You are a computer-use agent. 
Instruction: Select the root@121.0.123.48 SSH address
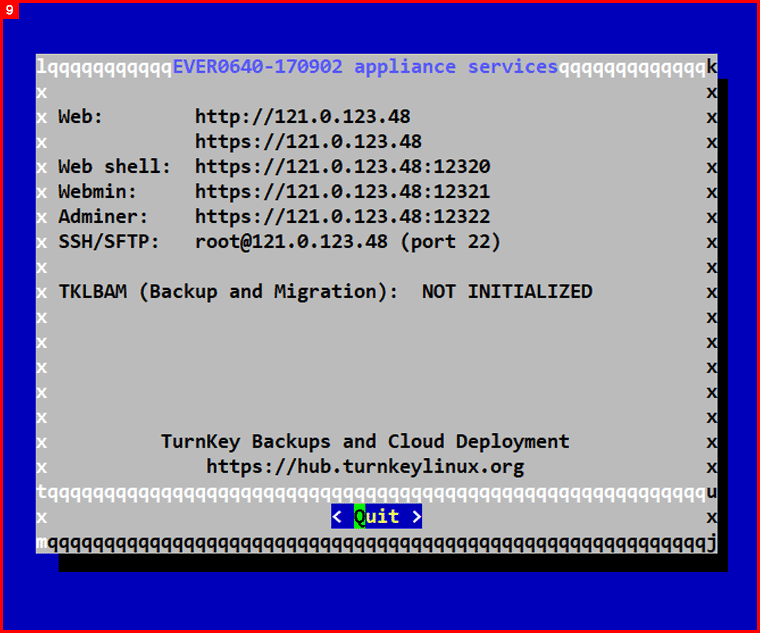coord(291,242)
